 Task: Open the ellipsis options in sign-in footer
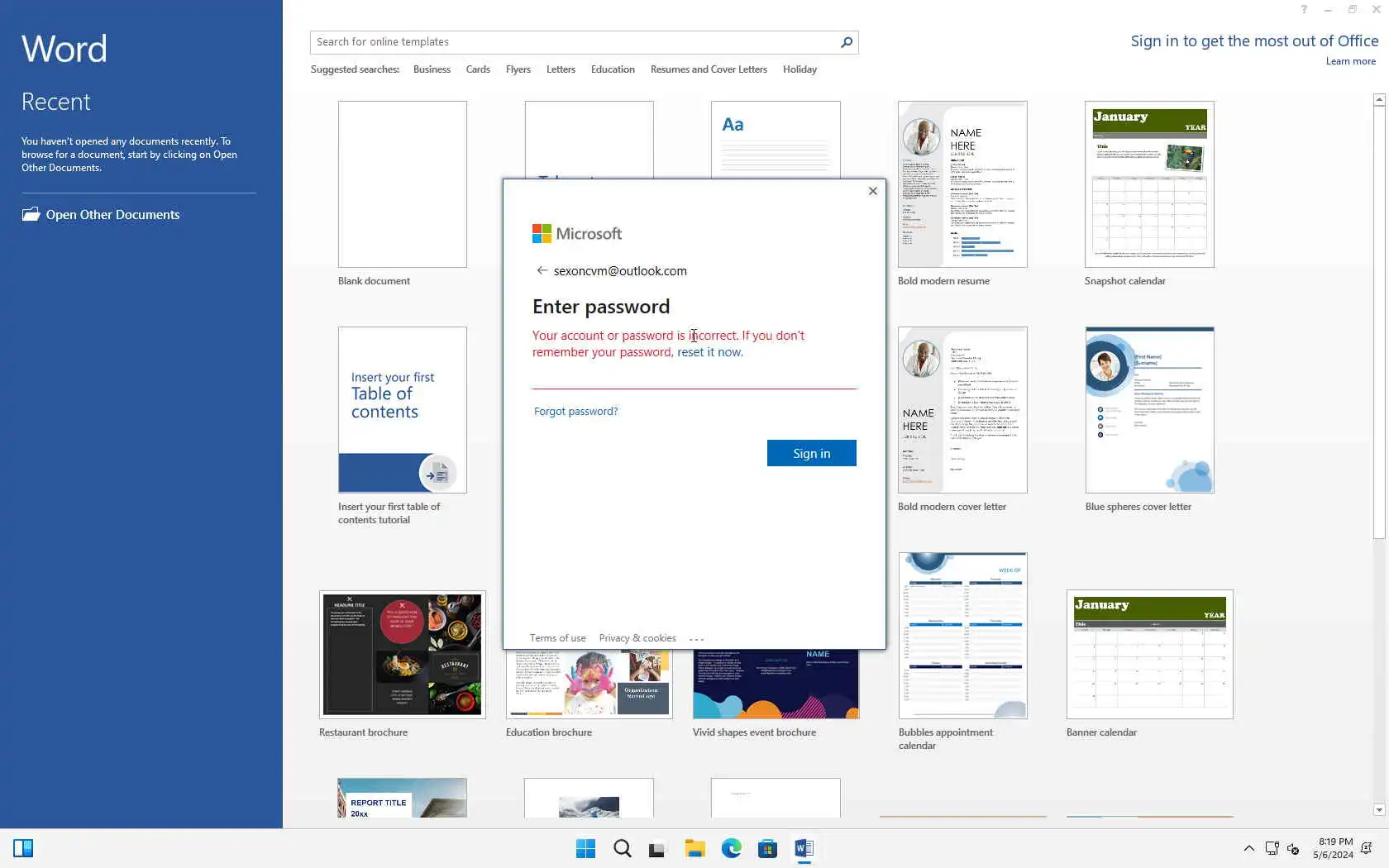[696, 639]
